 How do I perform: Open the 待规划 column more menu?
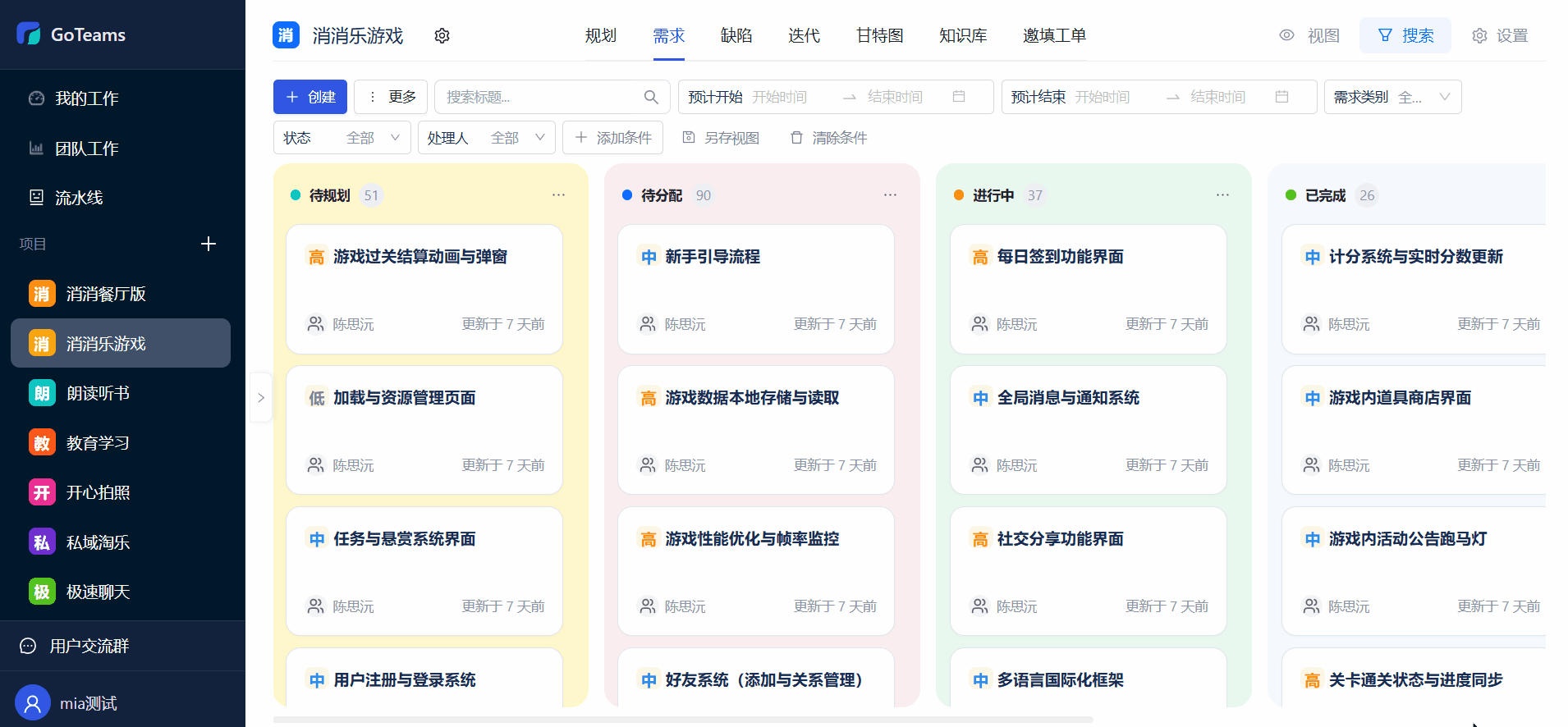pyautogui.click(x=558, y=195)
